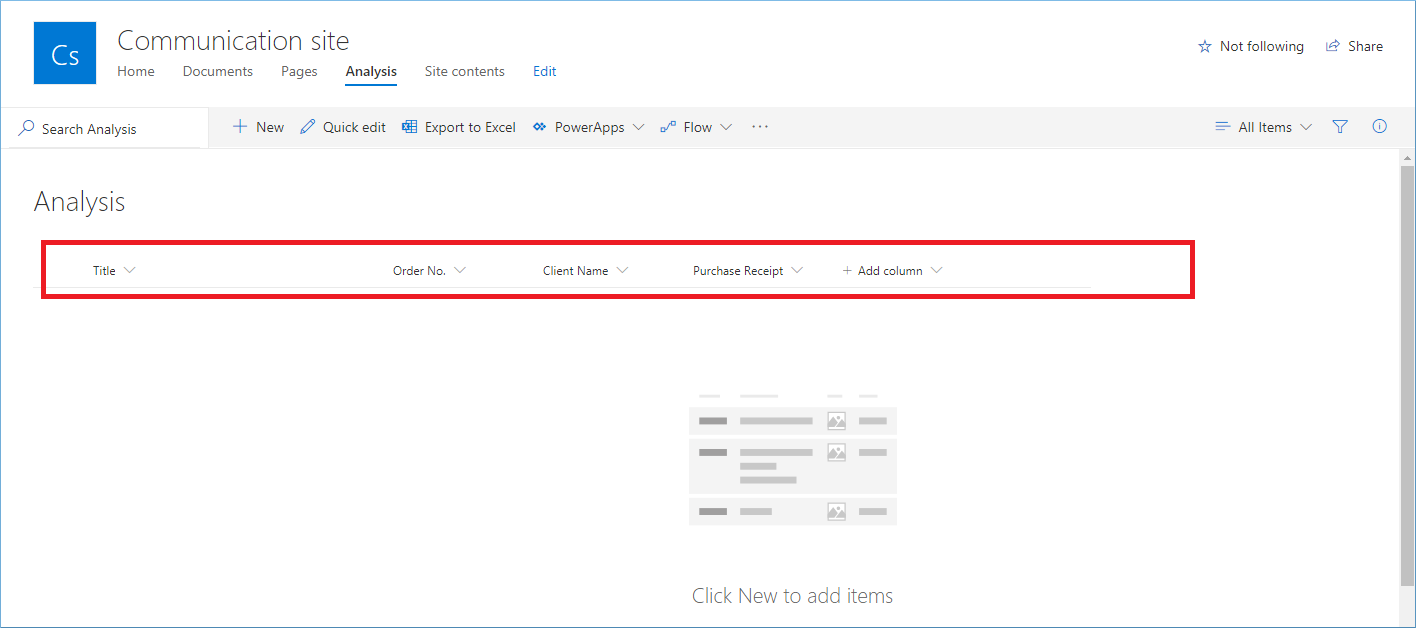Open the ellipsis overflow menu in command bar
This screenshot has height=628, width=1416.
(759, 127)
